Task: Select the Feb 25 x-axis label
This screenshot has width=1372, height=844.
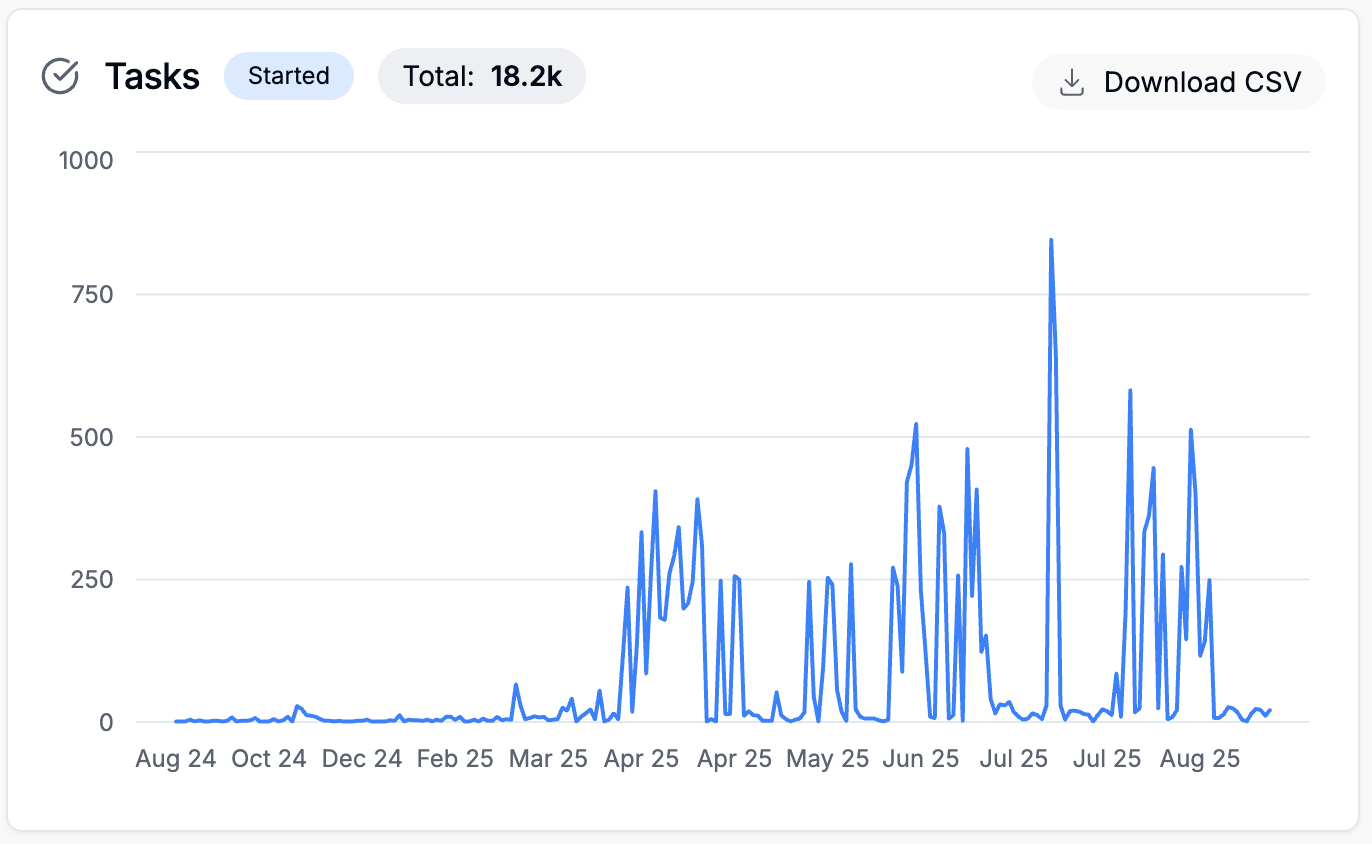Action: point(455,759)
